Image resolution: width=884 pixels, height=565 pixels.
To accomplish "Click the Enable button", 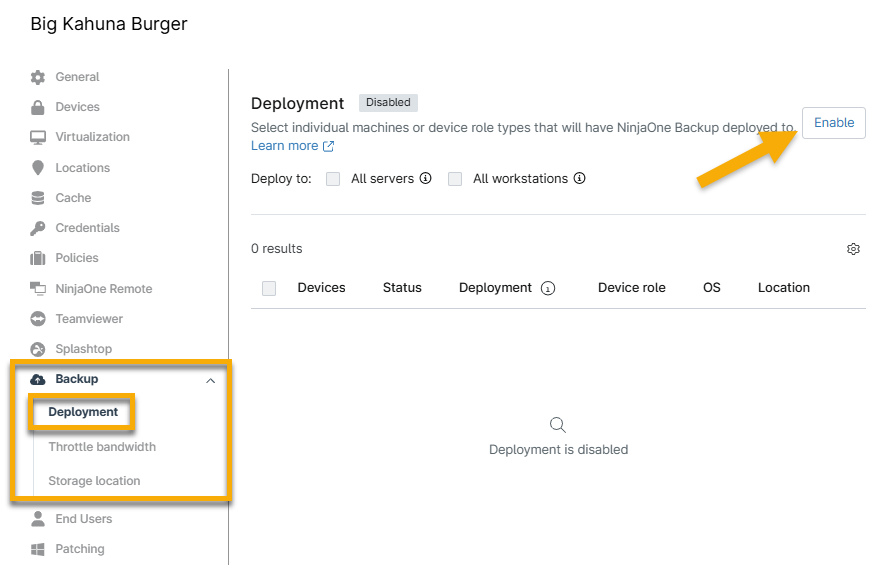I will point(833,123).
